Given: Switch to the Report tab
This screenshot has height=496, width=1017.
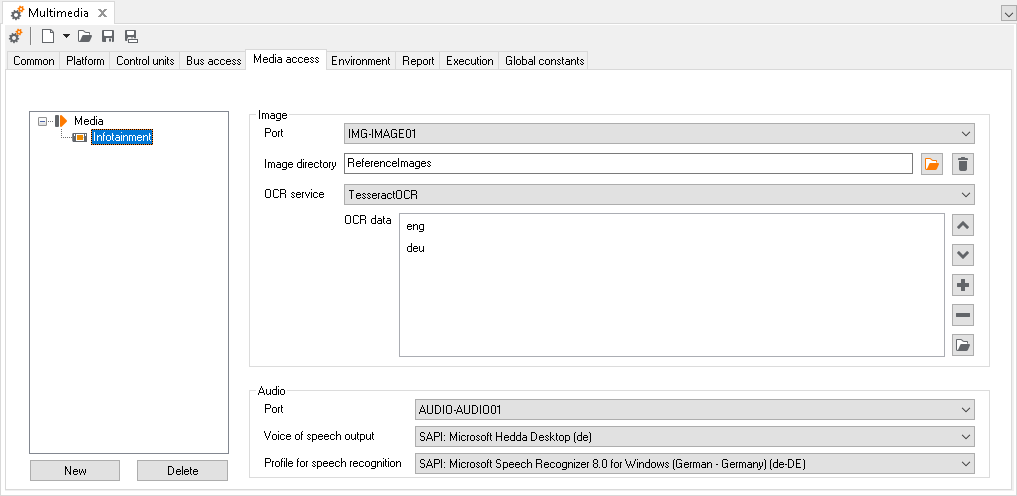Looking at the screenshot, I should pyautogui.click(x=418, y=61).
